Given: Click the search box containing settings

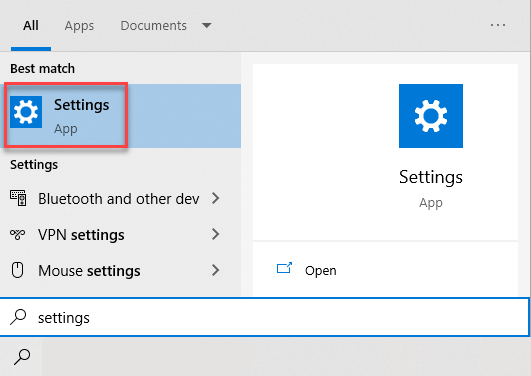Looking at the screenshot, I should pos(264,317).
